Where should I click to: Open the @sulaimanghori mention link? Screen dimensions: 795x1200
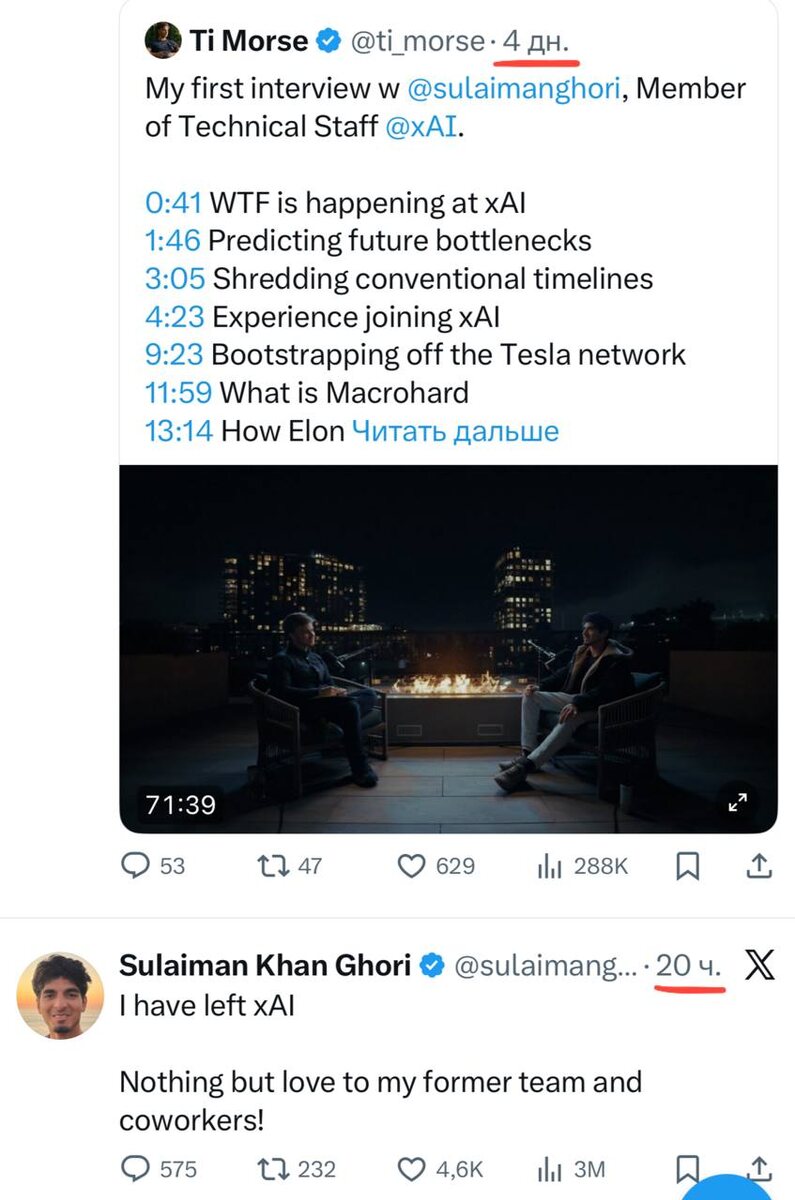point(516,88)
